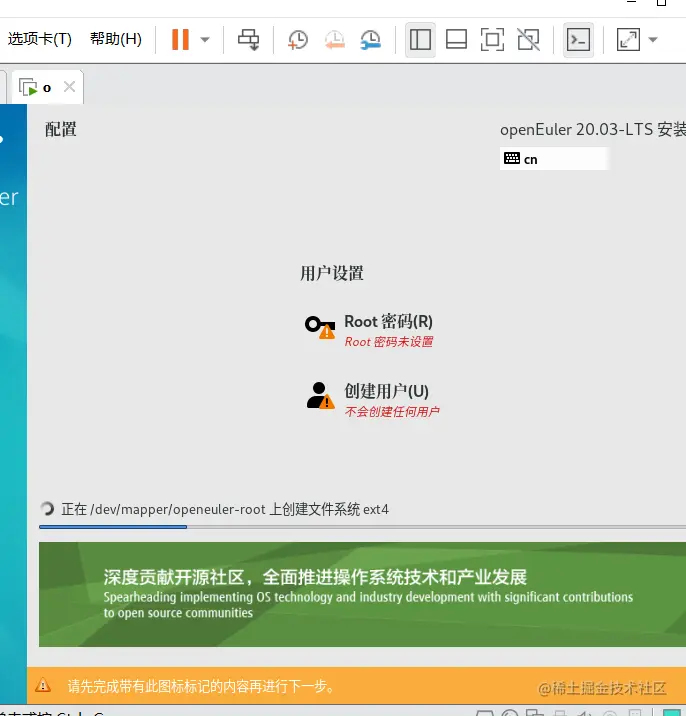Enter full screen mode
Image resolution: width=686 pixels, height=716 pixels.
(x=492, y=40)
